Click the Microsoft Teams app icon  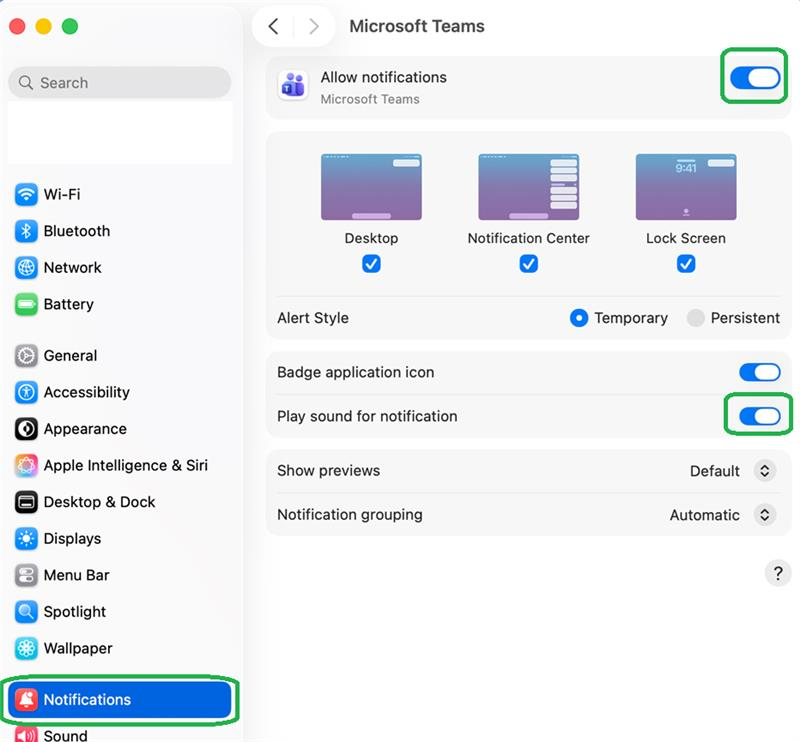point(293,86)
